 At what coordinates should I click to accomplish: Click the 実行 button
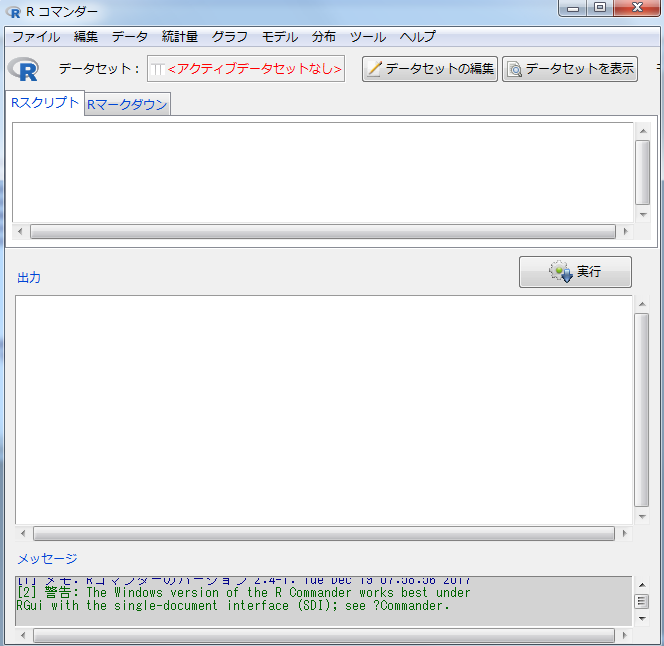click(x=575, y=272)
